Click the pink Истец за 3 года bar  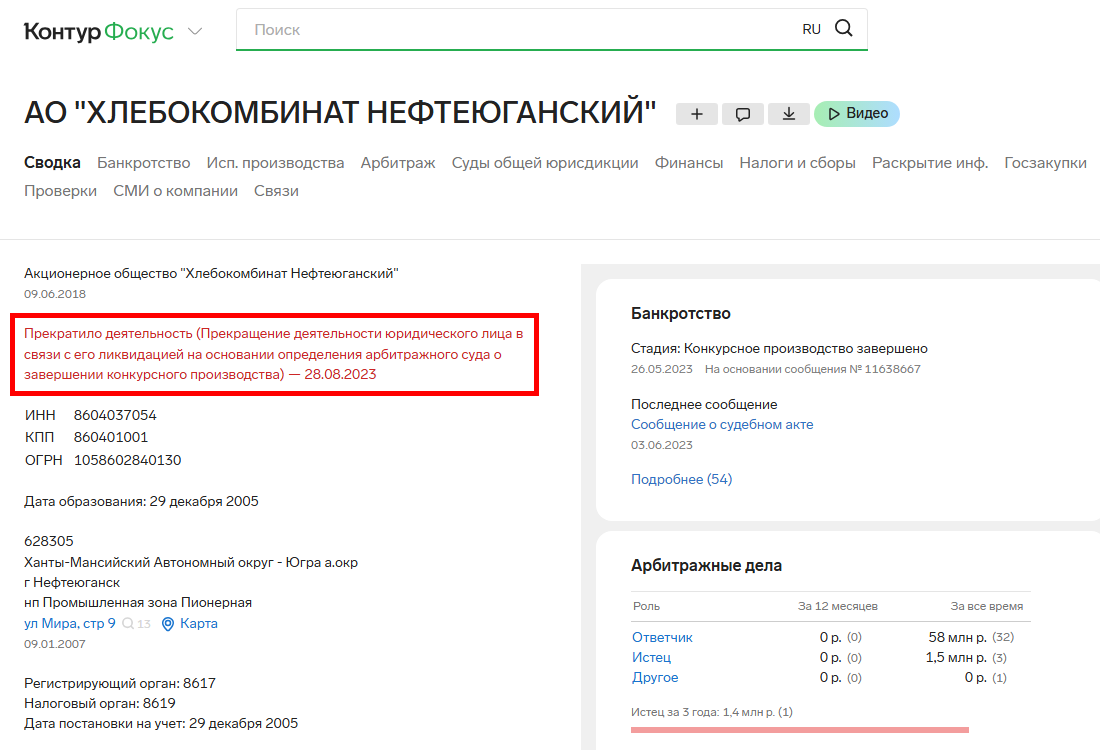[x=800, y=730]
